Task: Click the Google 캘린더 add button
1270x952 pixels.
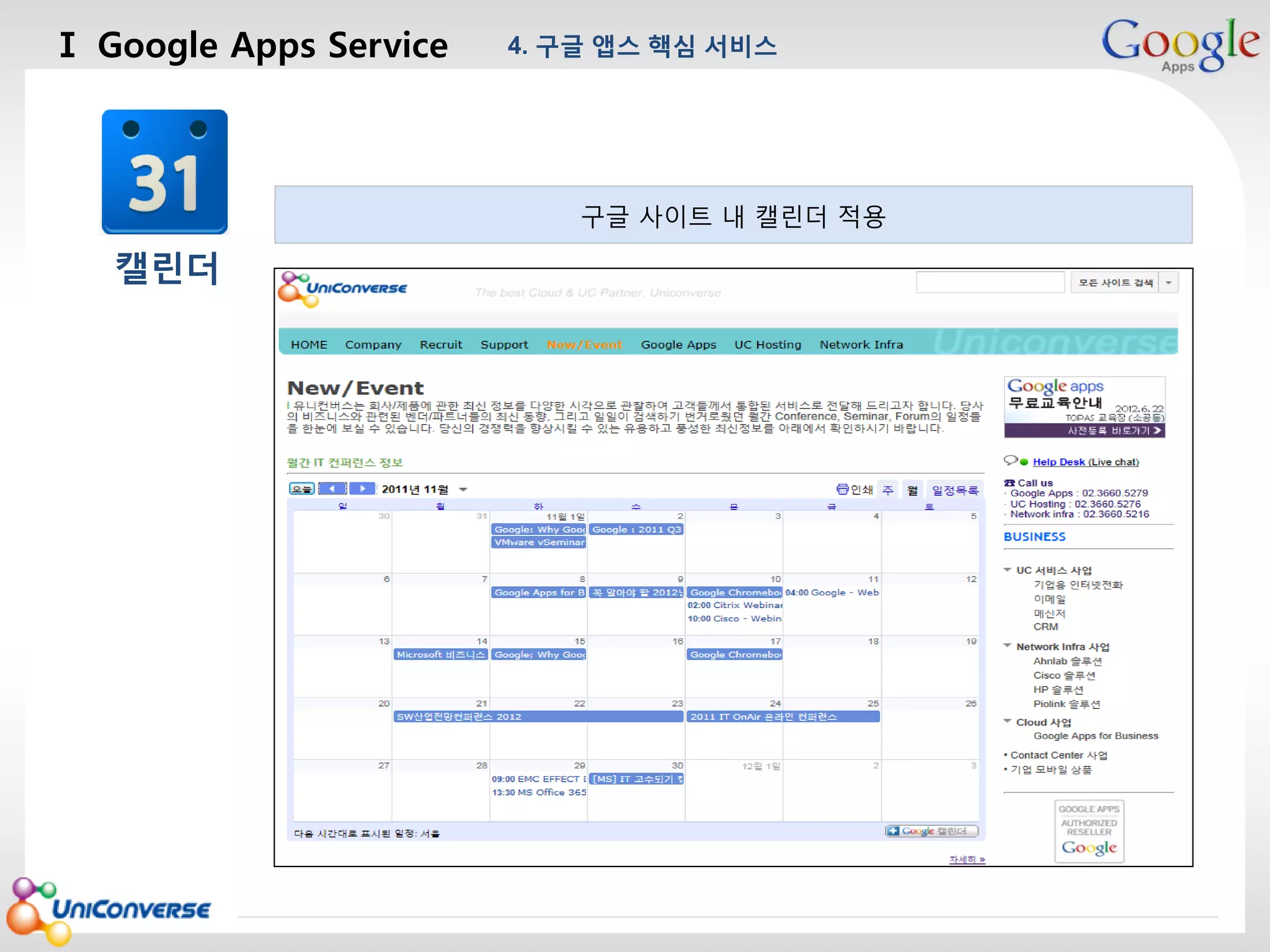Action: click(931, 831)
